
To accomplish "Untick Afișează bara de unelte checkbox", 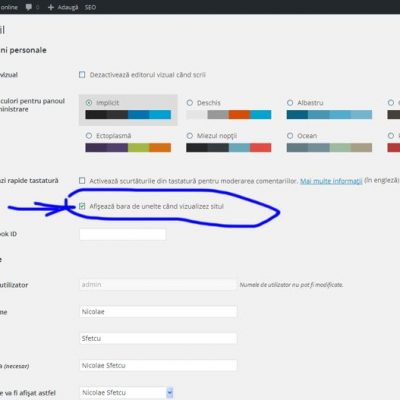I will tap(82, 206).
